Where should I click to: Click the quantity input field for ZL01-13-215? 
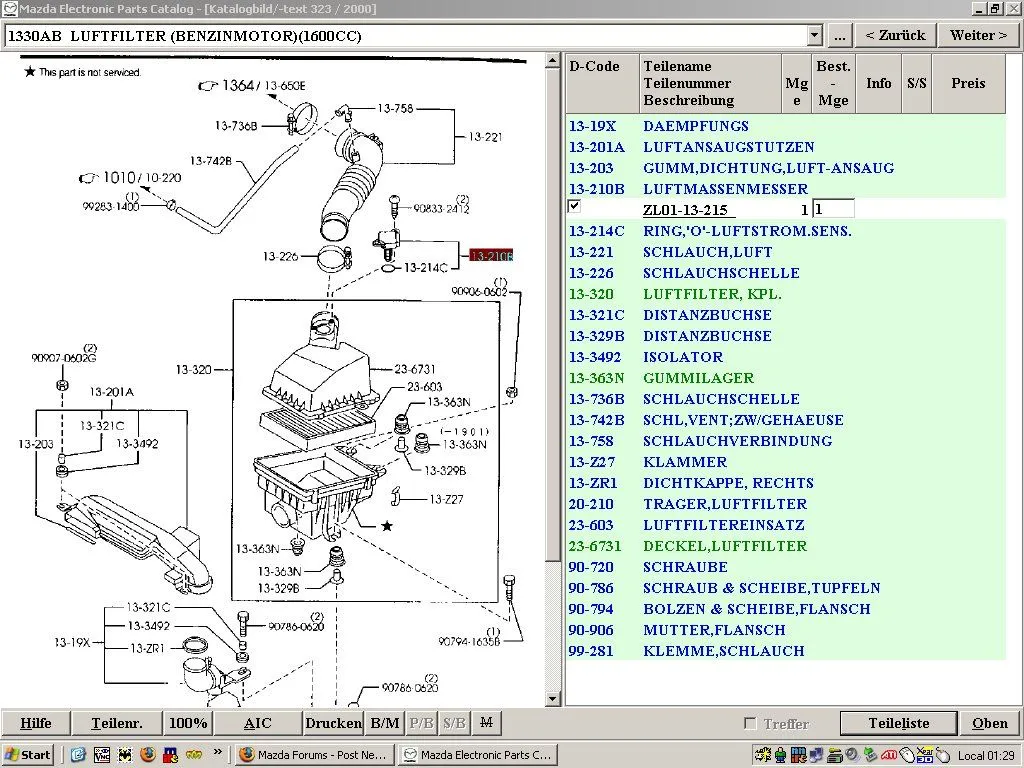(x=833, y=209)
